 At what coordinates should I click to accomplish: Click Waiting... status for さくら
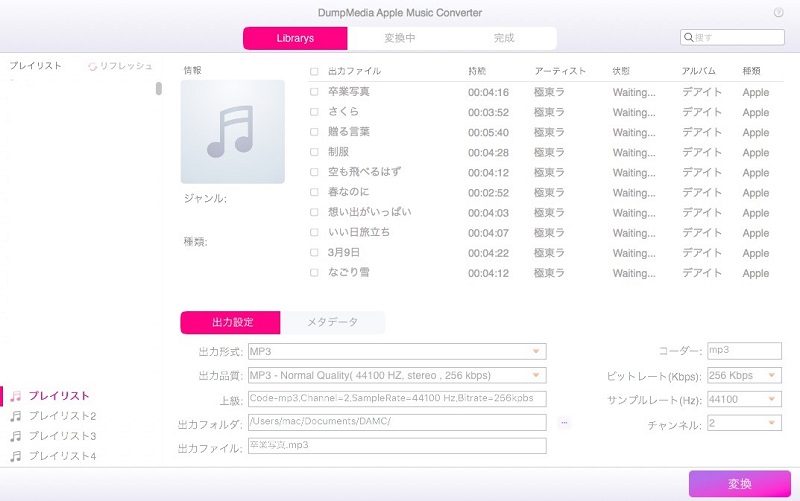[634, 113]
